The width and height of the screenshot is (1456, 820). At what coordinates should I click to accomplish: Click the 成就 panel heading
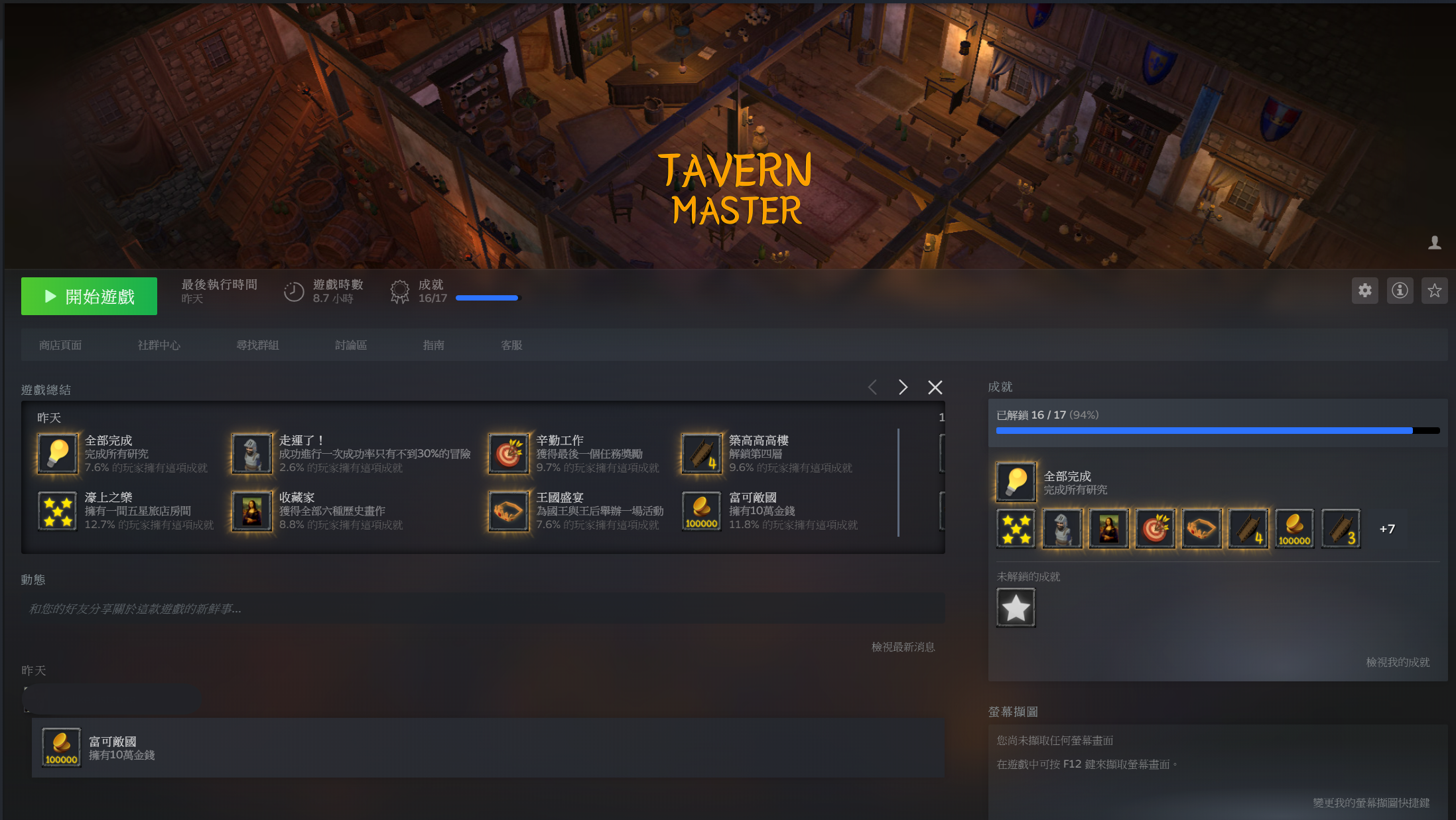[x=1000, y=387]
